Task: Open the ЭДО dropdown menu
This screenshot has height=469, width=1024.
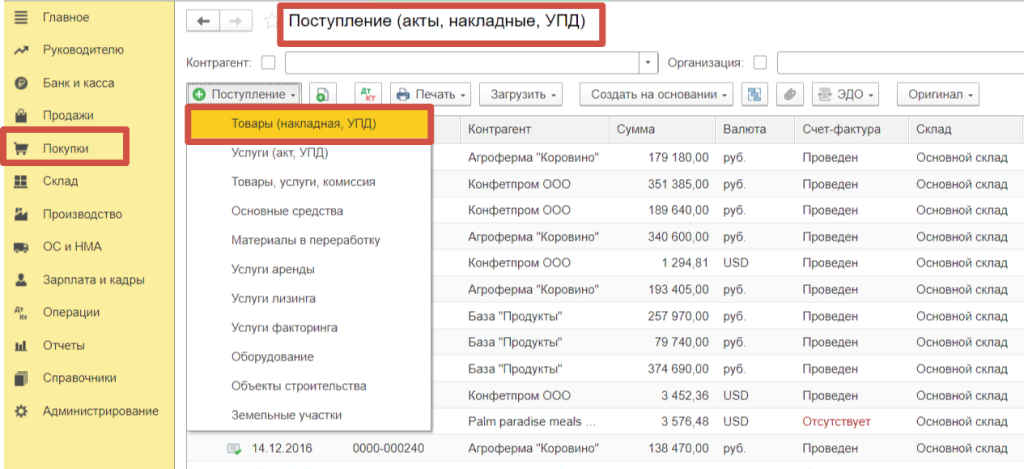Action: [x=845, y=95]
